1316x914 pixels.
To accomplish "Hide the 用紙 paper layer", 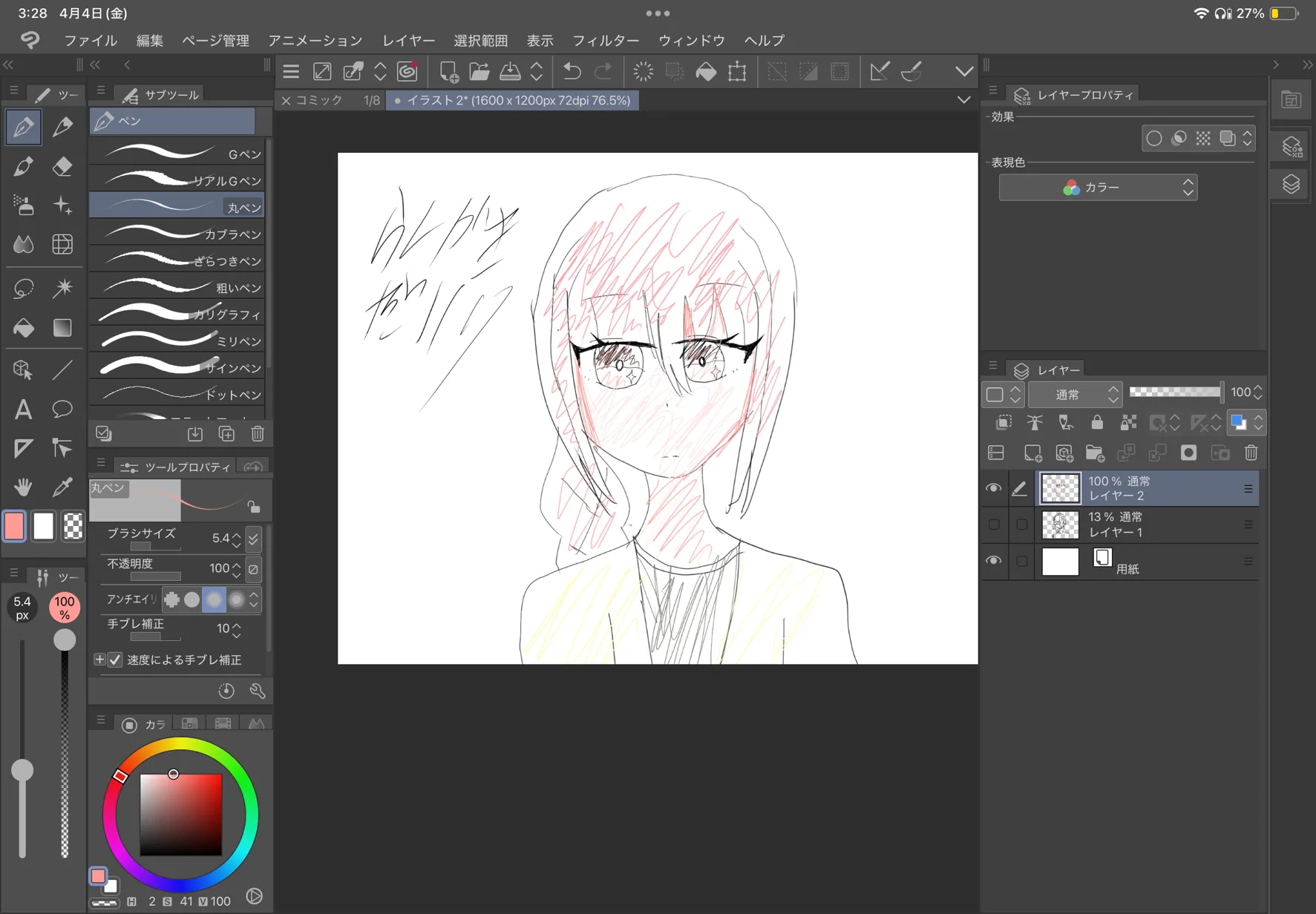I will (x=993, y=561).
